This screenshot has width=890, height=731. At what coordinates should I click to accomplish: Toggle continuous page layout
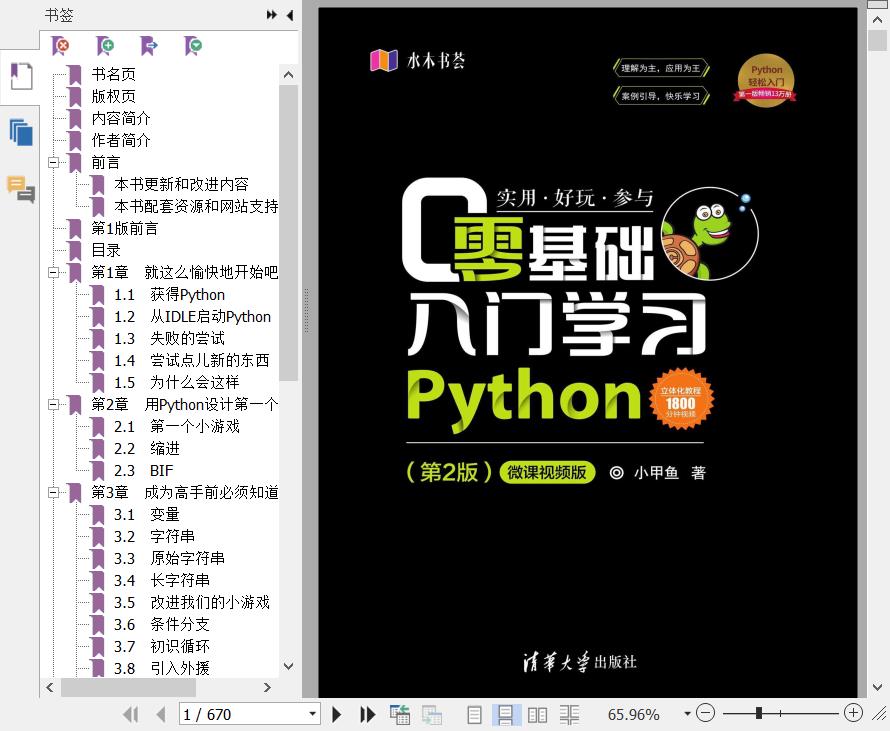[x=505, y=714]
